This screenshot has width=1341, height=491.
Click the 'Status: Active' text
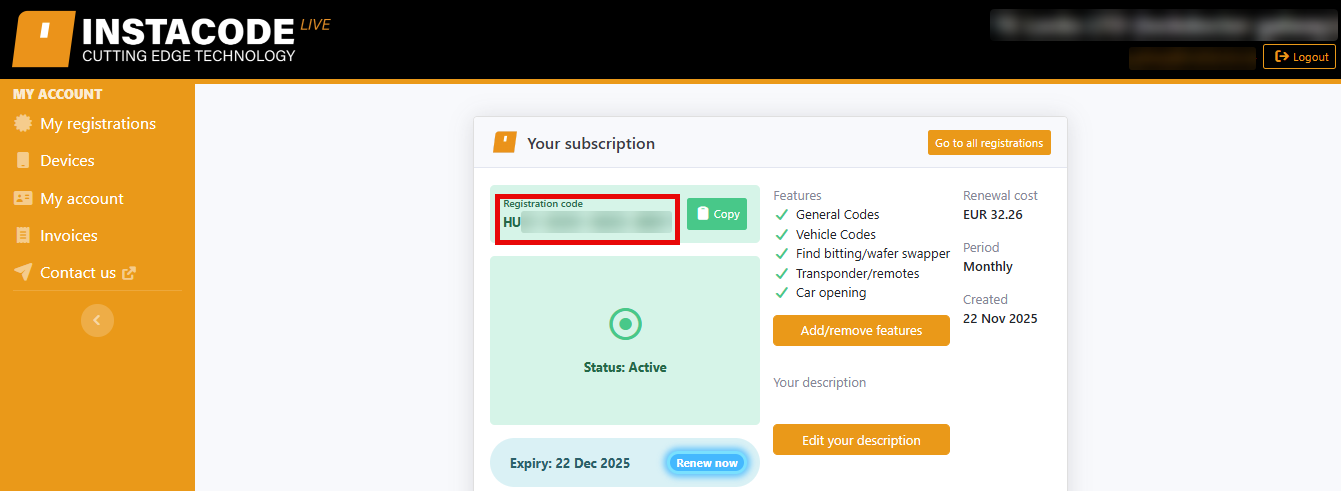(625, 367)
